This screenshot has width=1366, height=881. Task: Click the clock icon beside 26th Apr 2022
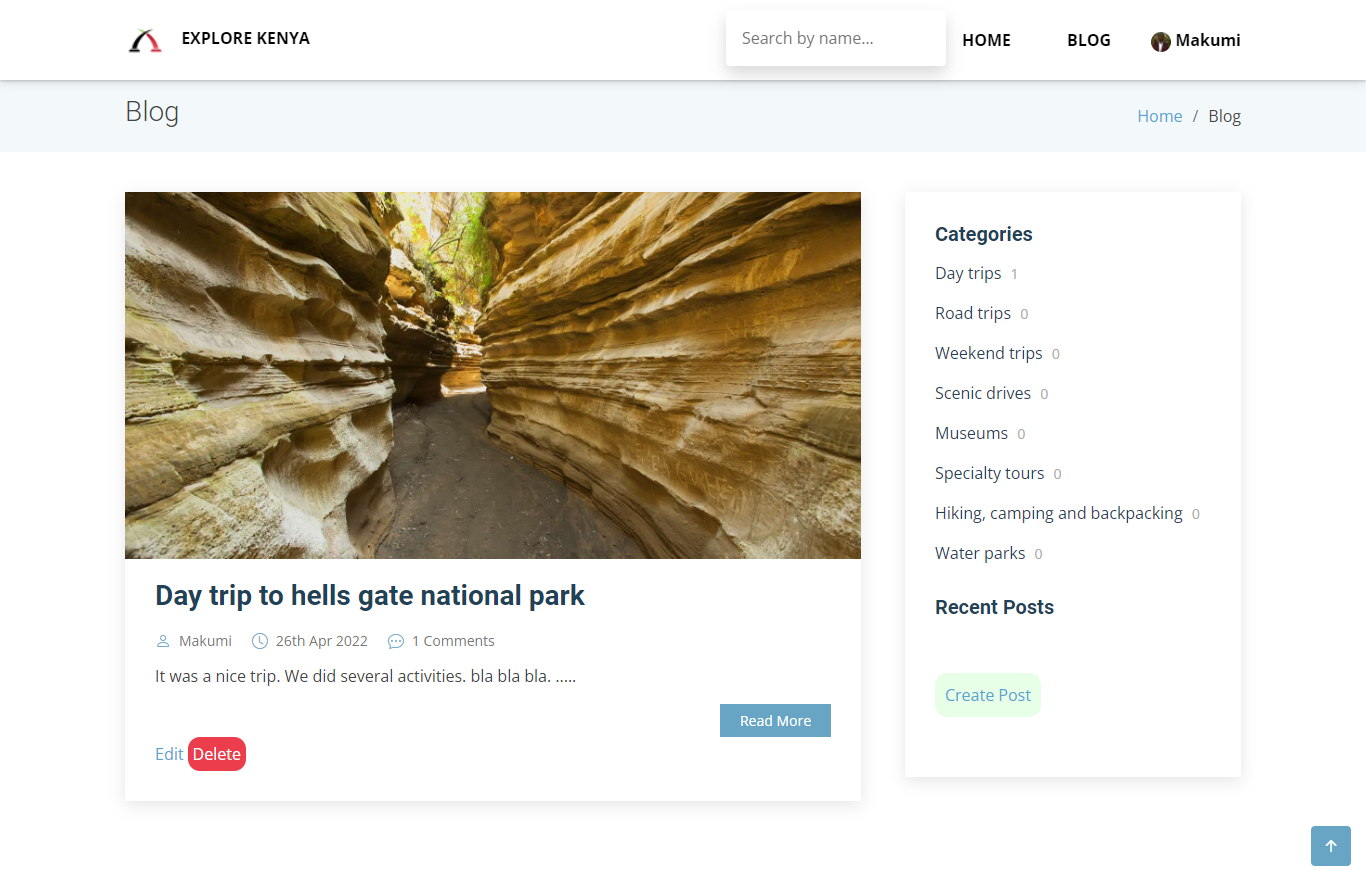tap(260, 641)
